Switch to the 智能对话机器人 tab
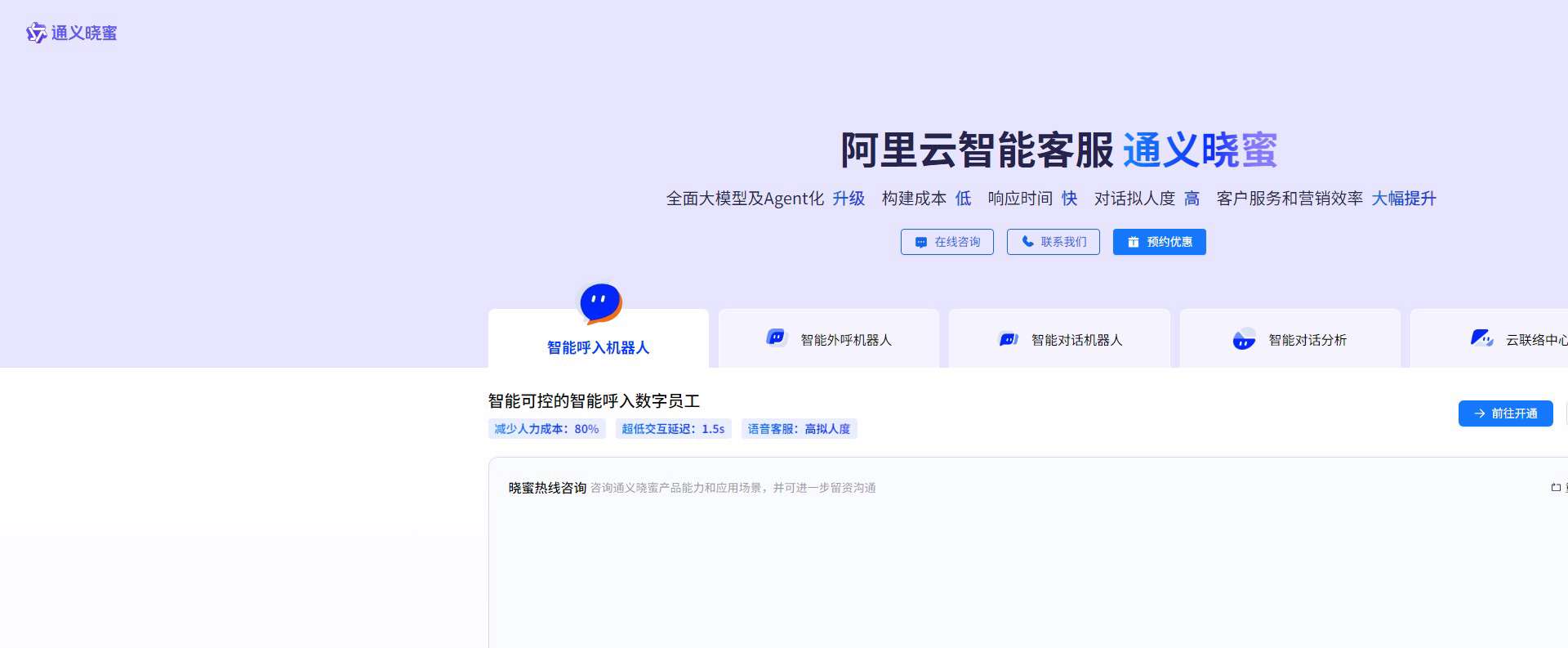 1059,338
